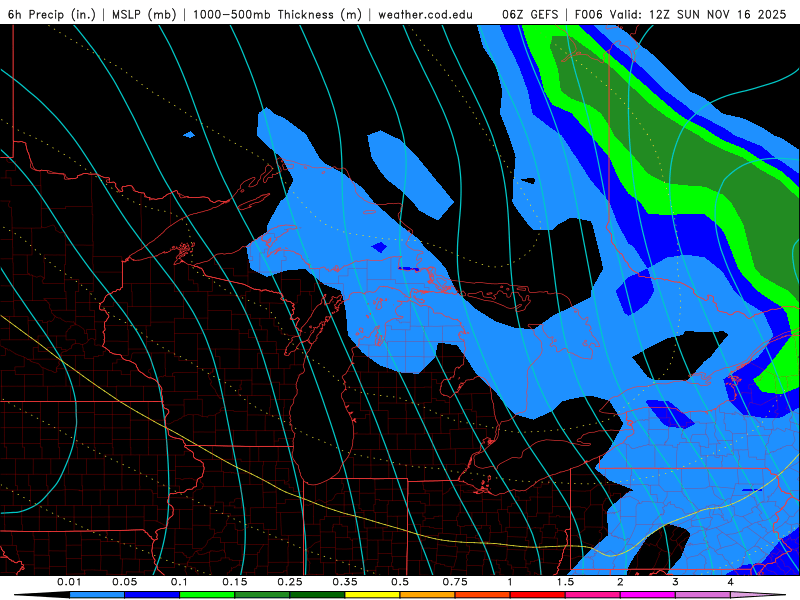The height and width of the screenshot is (600, 800).
Task: Select the dark orange legend swatch after 0.75
Action: [483, 595]
